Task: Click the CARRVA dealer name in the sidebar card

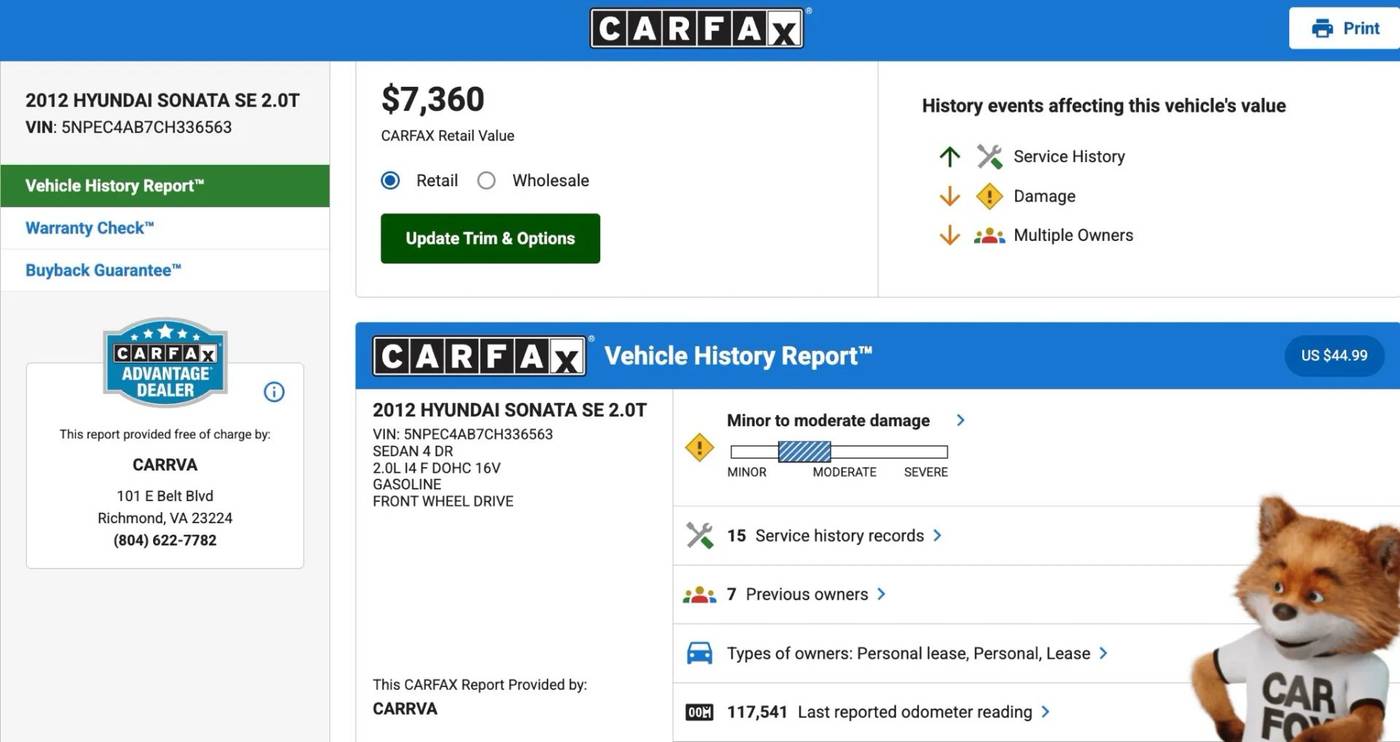Action: [165, 465]
